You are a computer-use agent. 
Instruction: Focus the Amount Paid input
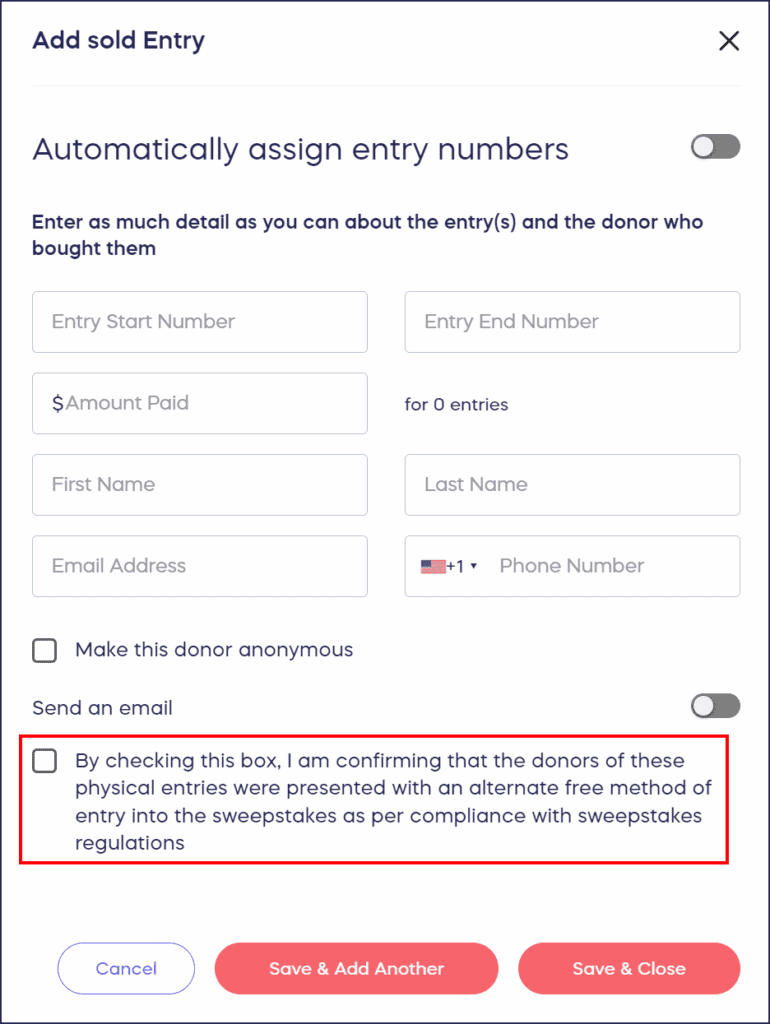[210, 403]
